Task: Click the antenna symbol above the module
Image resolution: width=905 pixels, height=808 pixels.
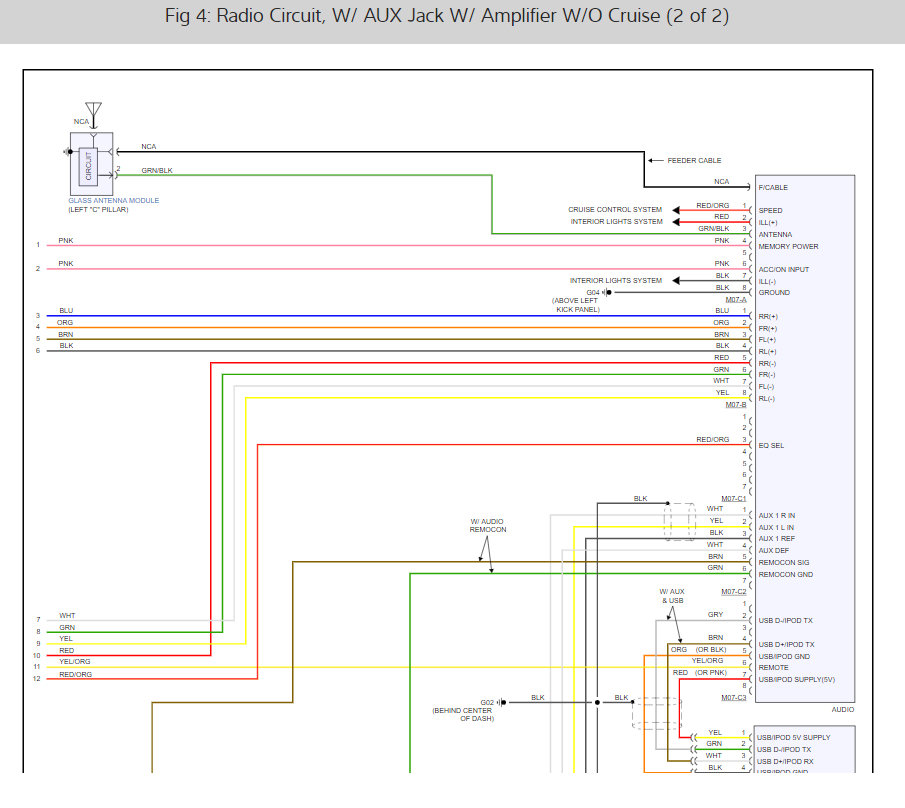Action: tap(94, 115)
